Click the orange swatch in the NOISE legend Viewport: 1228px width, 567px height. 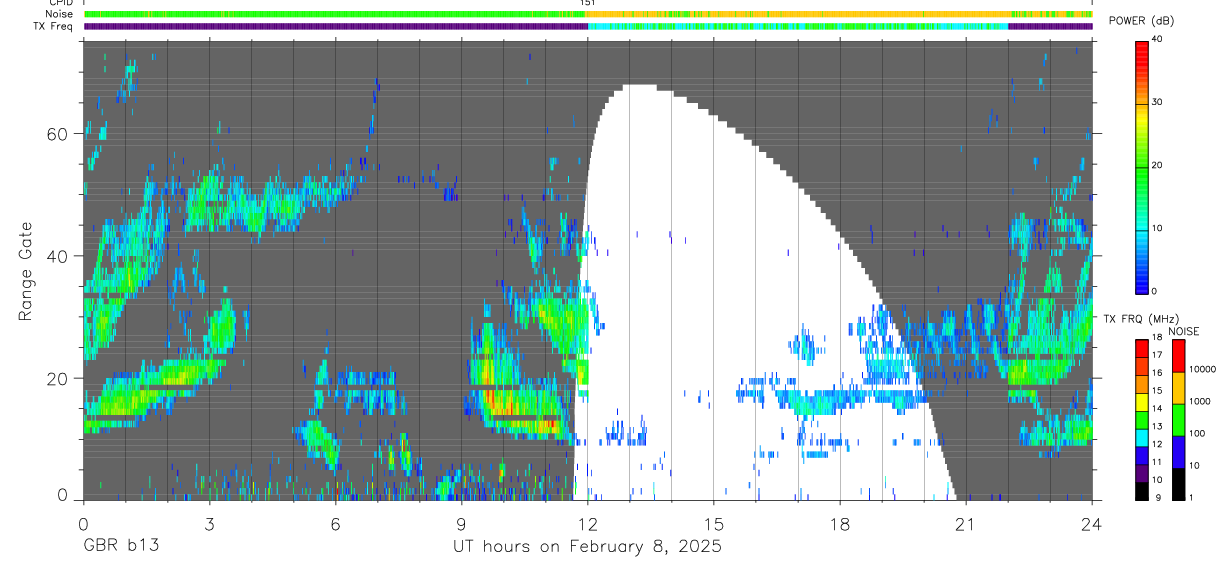(x=1178, y=388)
